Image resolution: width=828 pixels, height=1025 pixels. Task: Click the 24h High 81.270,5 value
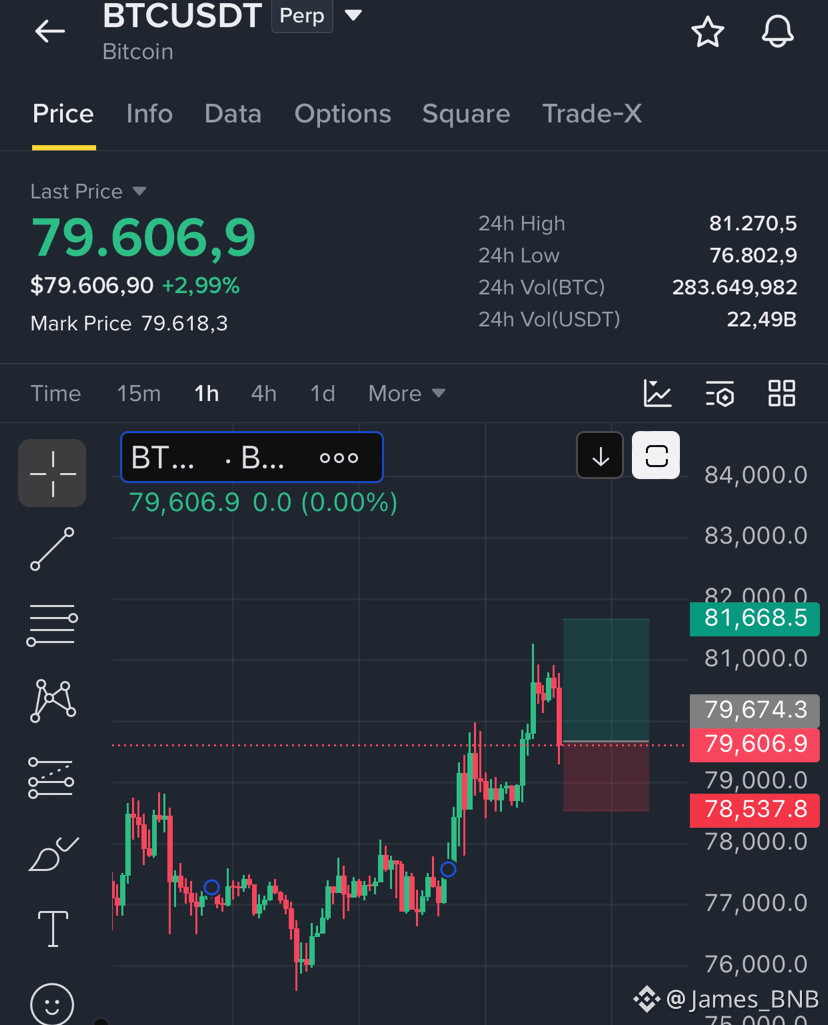pos(753,224)
